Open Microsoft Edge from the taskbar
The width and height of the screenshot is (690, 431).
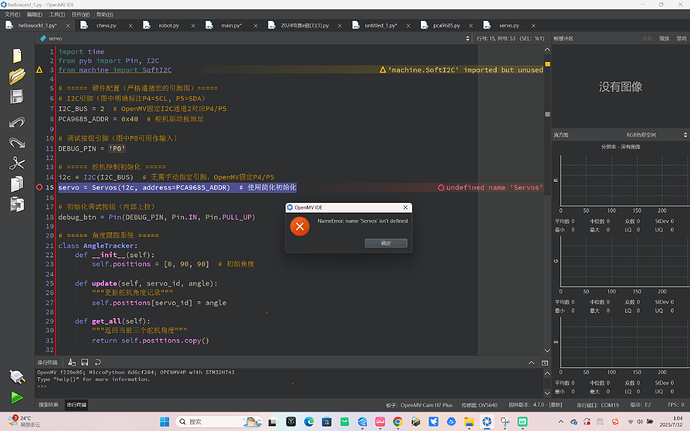pos(309,422)
